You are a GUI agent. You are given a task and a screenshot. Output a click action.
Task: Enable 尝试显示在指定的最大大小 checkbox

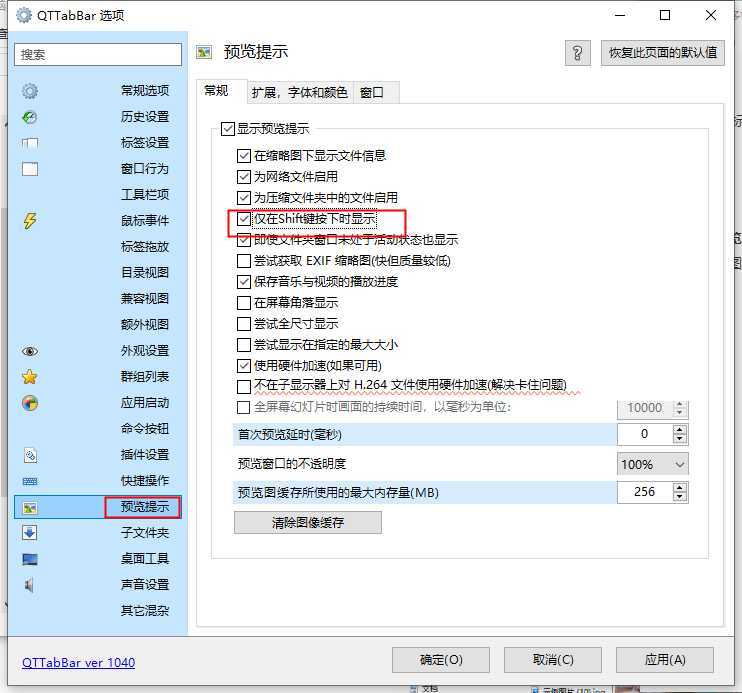click(x=243, y=345)
